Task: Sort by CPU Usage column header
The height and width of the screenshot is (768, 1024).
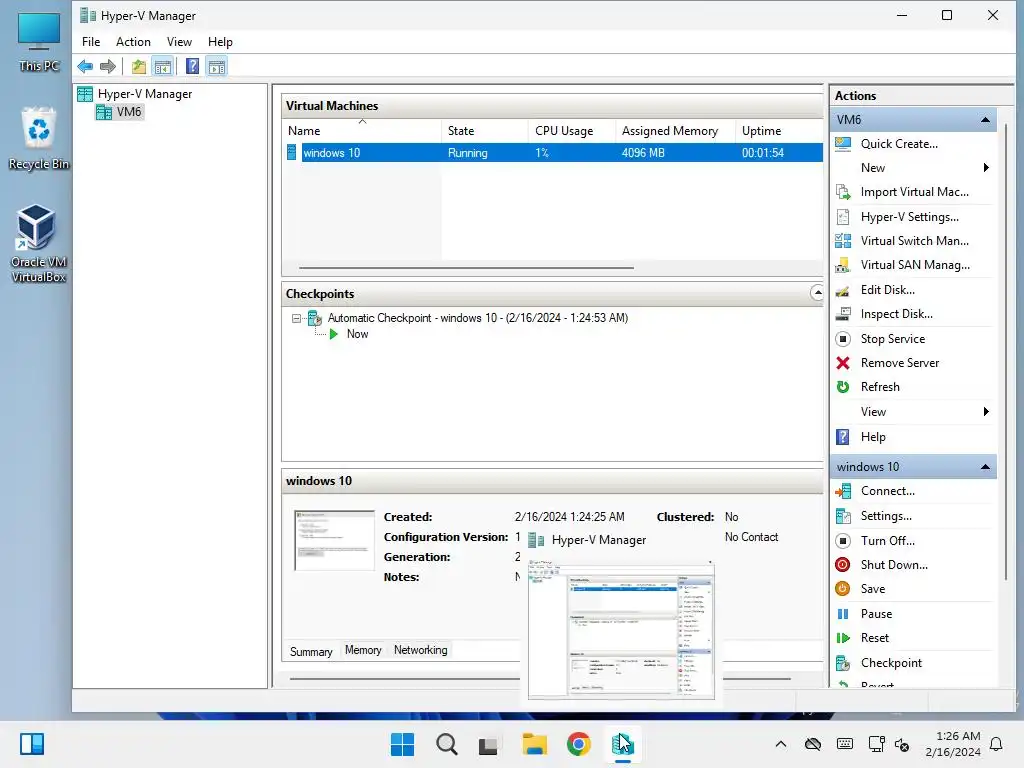Action: coord(572,131)
